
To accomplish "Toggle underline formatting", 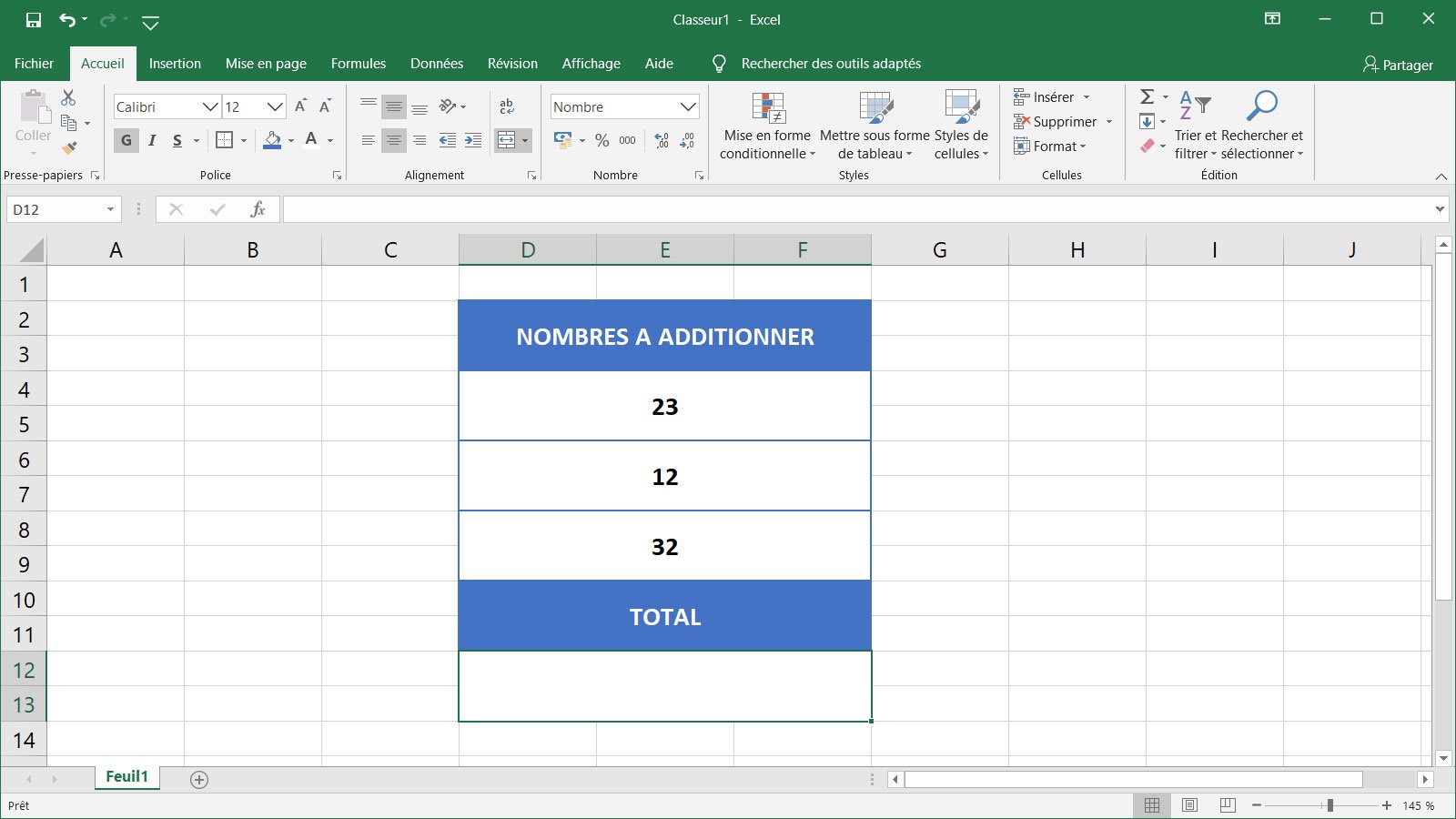I will point(177,140).
